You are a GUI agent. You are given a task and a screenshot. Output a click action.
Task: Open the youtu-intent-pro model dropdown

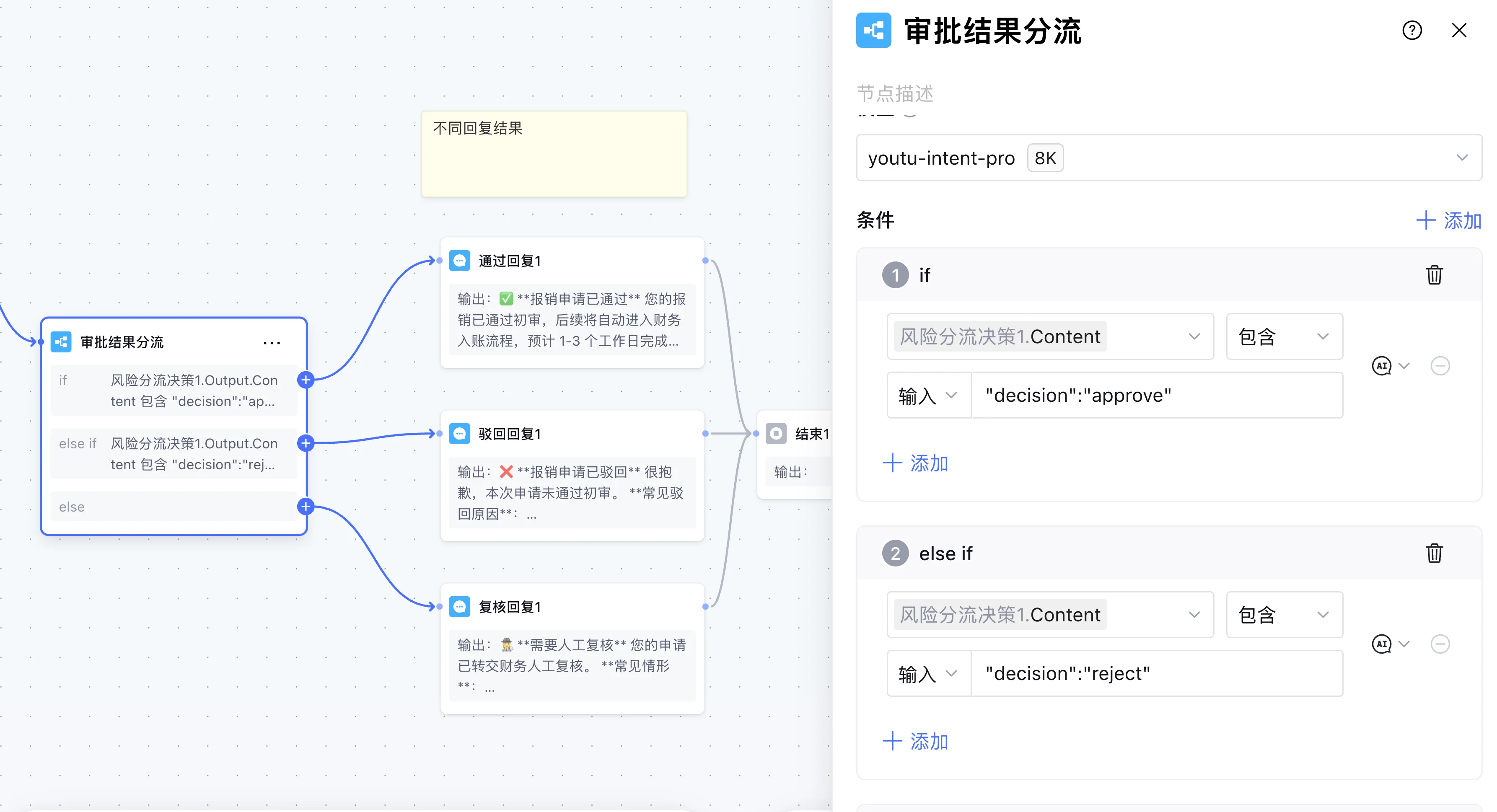(x=1169, y=158)
